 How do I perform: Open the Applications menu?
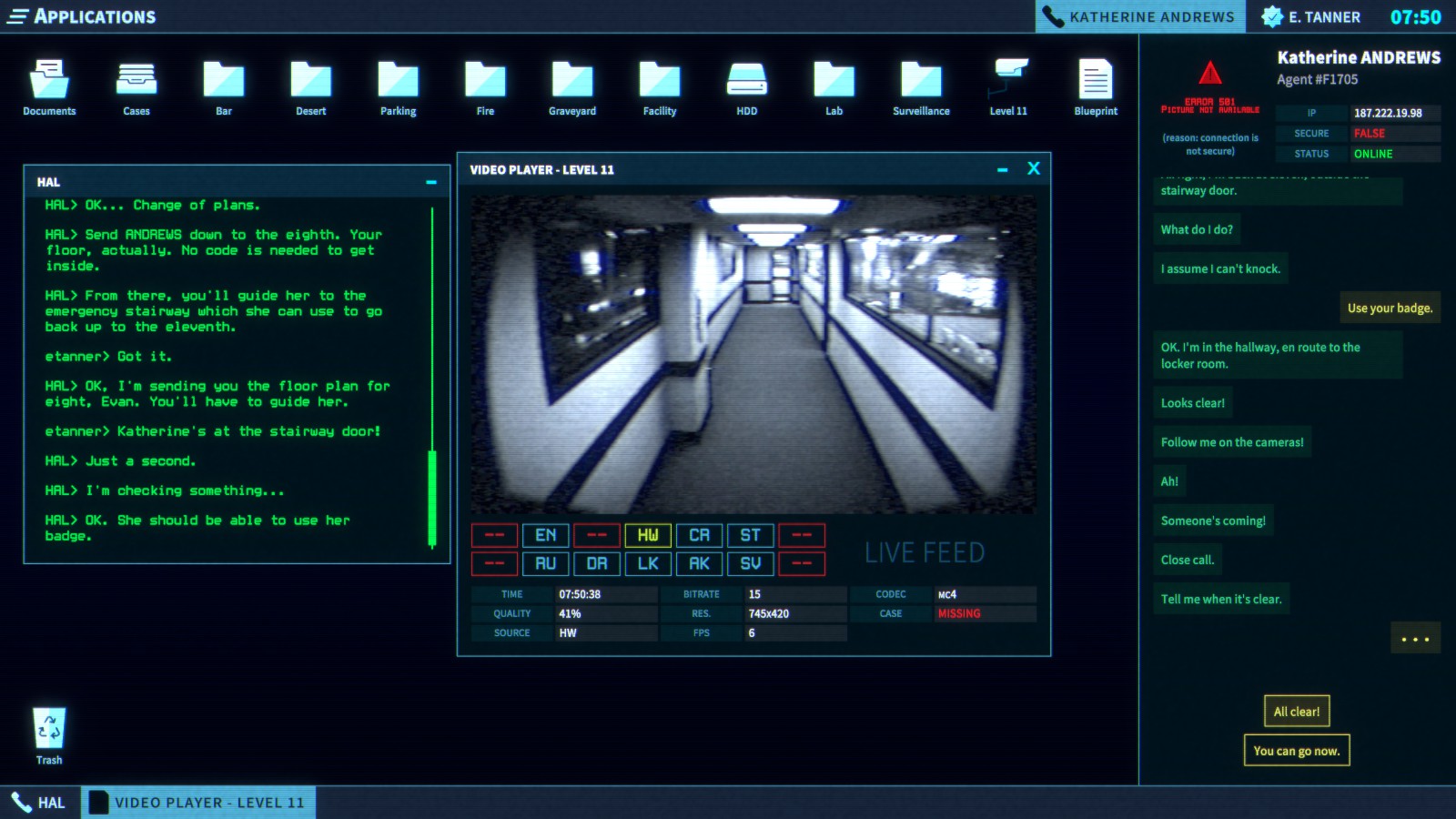[17, 15]
